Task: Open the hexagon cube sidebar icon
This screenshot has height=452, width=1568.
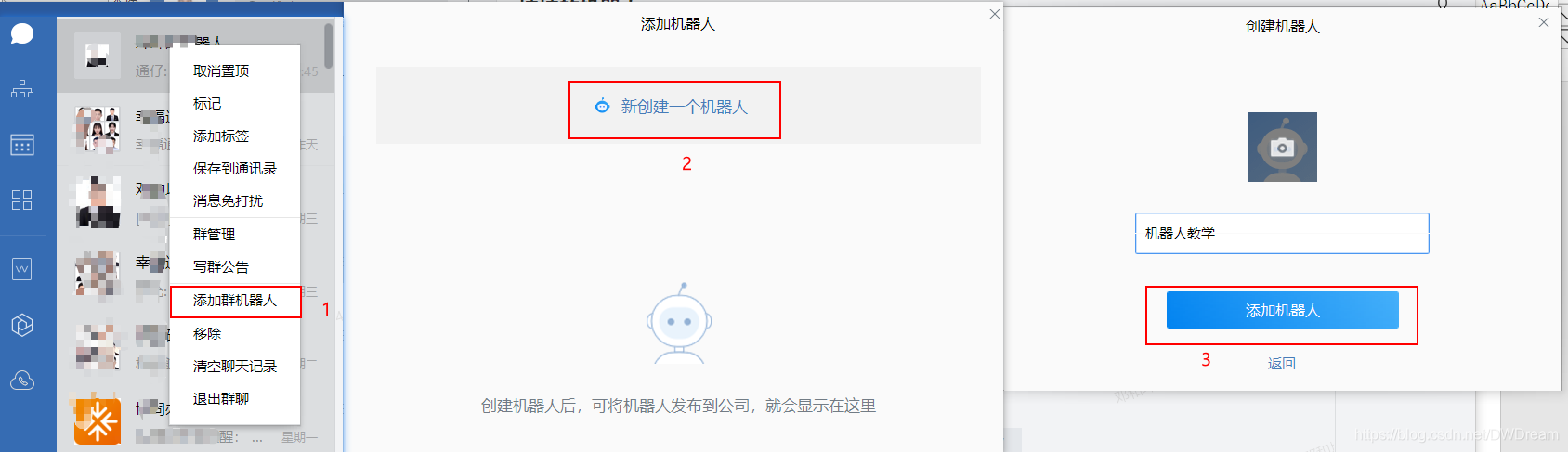Action: (x=22, y=325)
